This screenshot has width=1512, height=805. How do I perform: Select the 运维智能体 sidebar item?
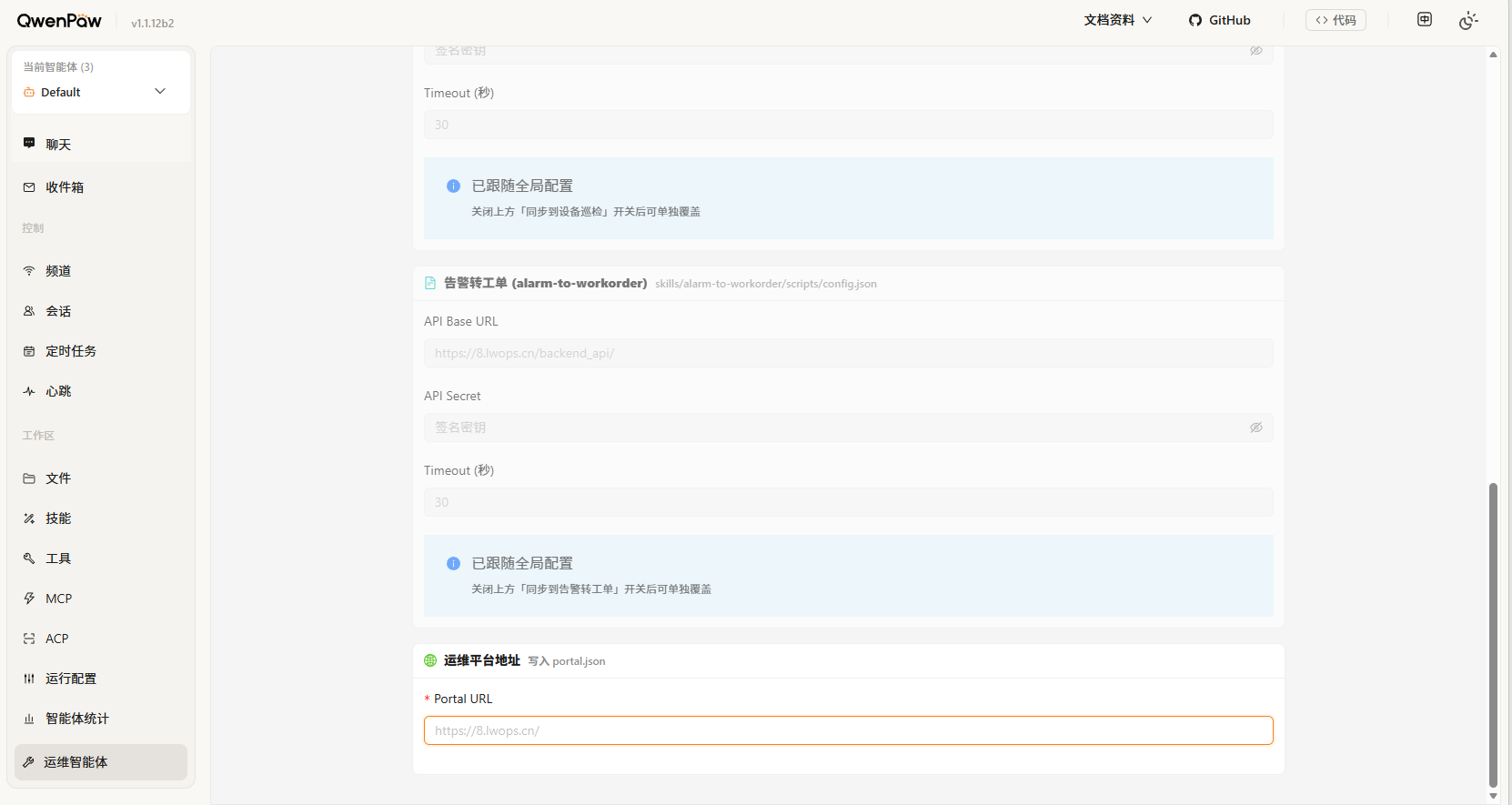pos(101,762)
